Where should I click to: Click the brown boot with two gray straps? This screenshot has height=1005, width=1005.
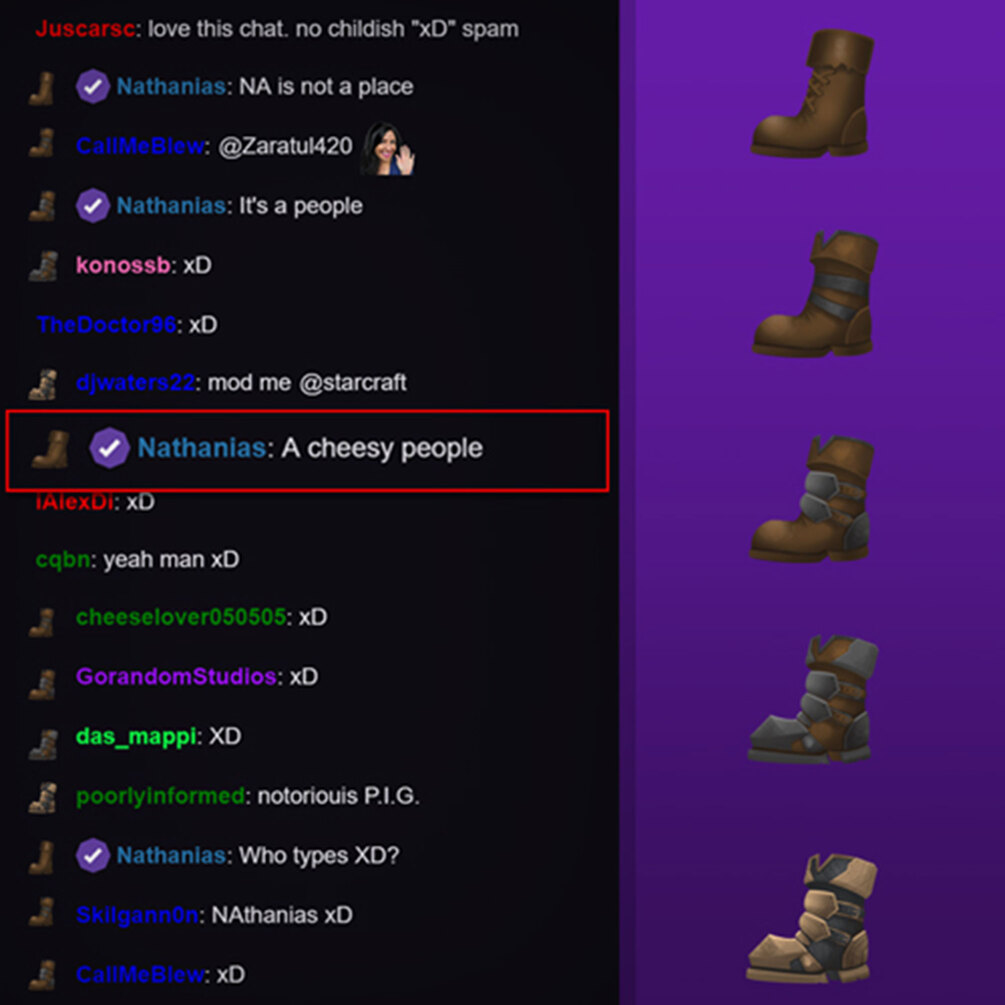[815, 294]
